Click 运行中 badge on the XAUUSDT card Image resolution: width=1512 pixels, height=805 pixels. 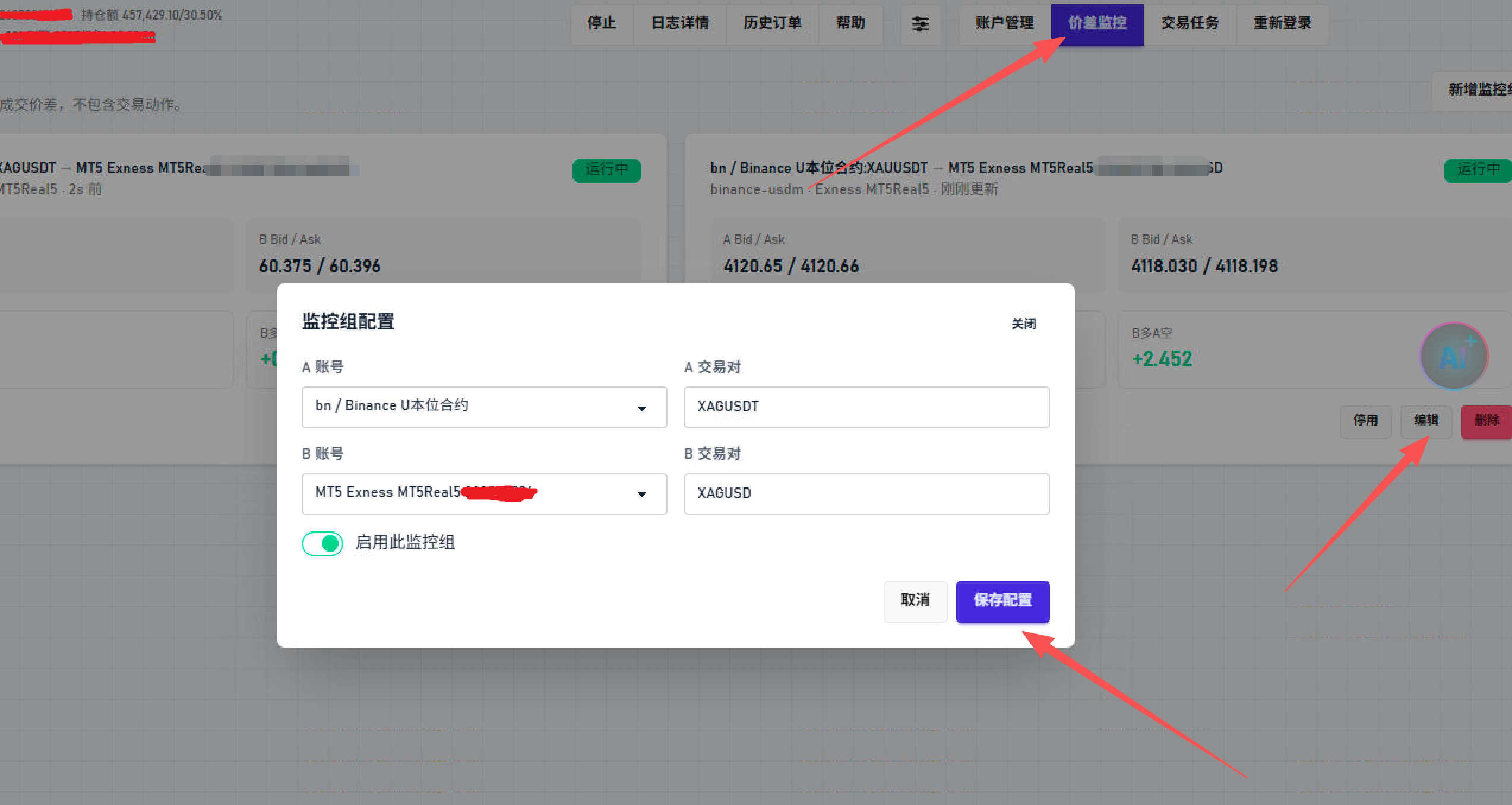[x=1478, y=170]
